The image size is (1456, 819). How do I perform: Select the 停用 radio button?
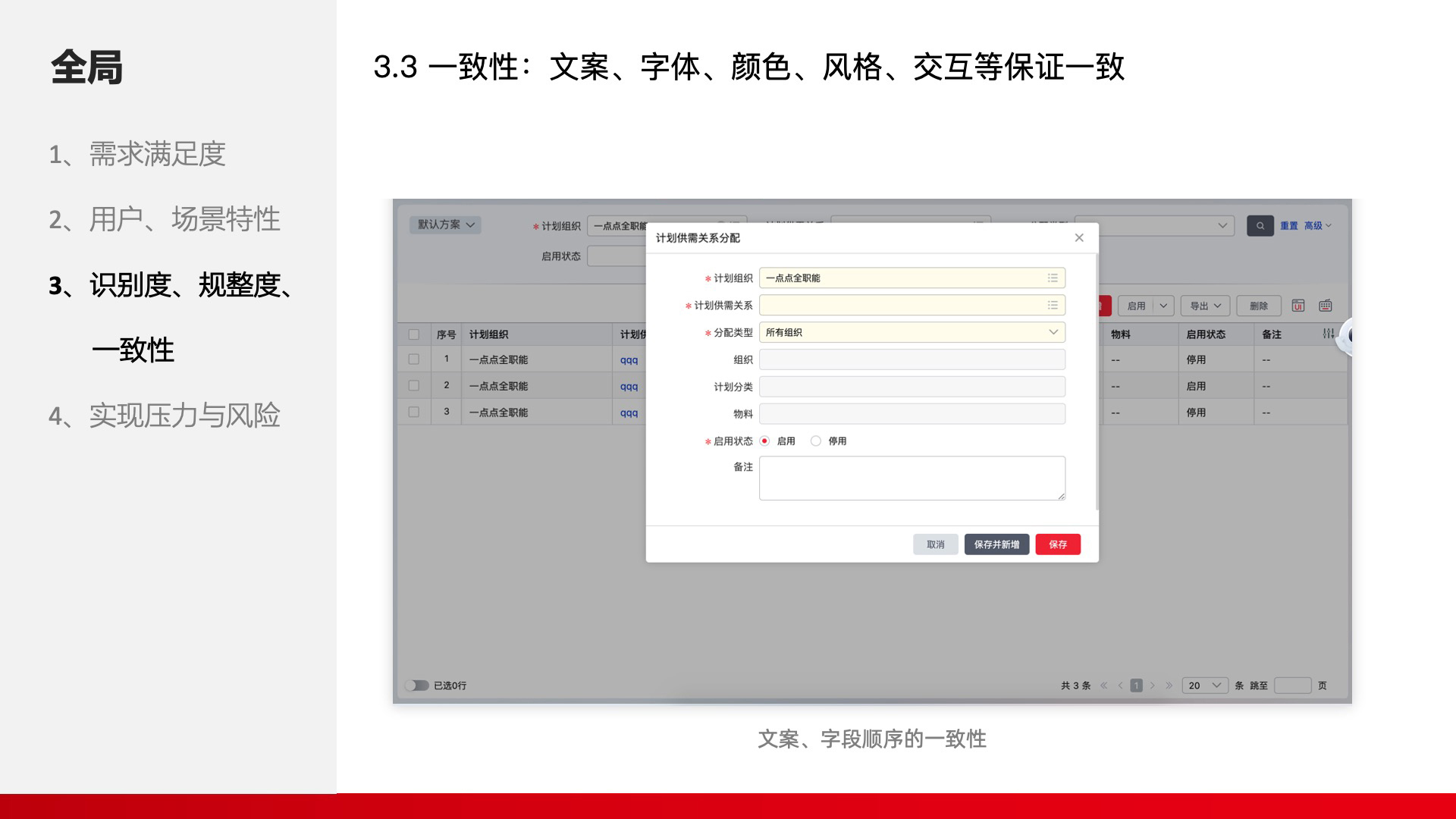816,441
